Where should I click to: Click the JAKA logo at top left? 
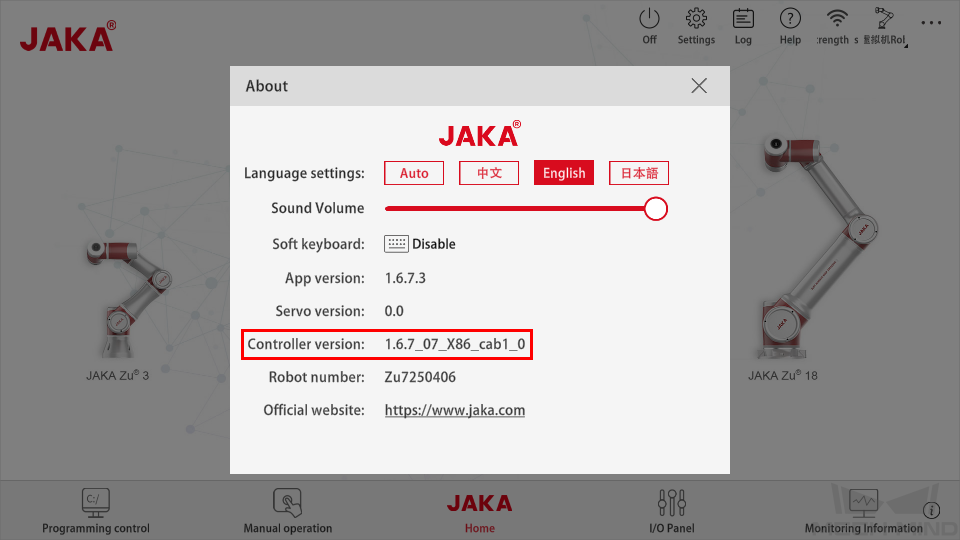pos(68,37)
